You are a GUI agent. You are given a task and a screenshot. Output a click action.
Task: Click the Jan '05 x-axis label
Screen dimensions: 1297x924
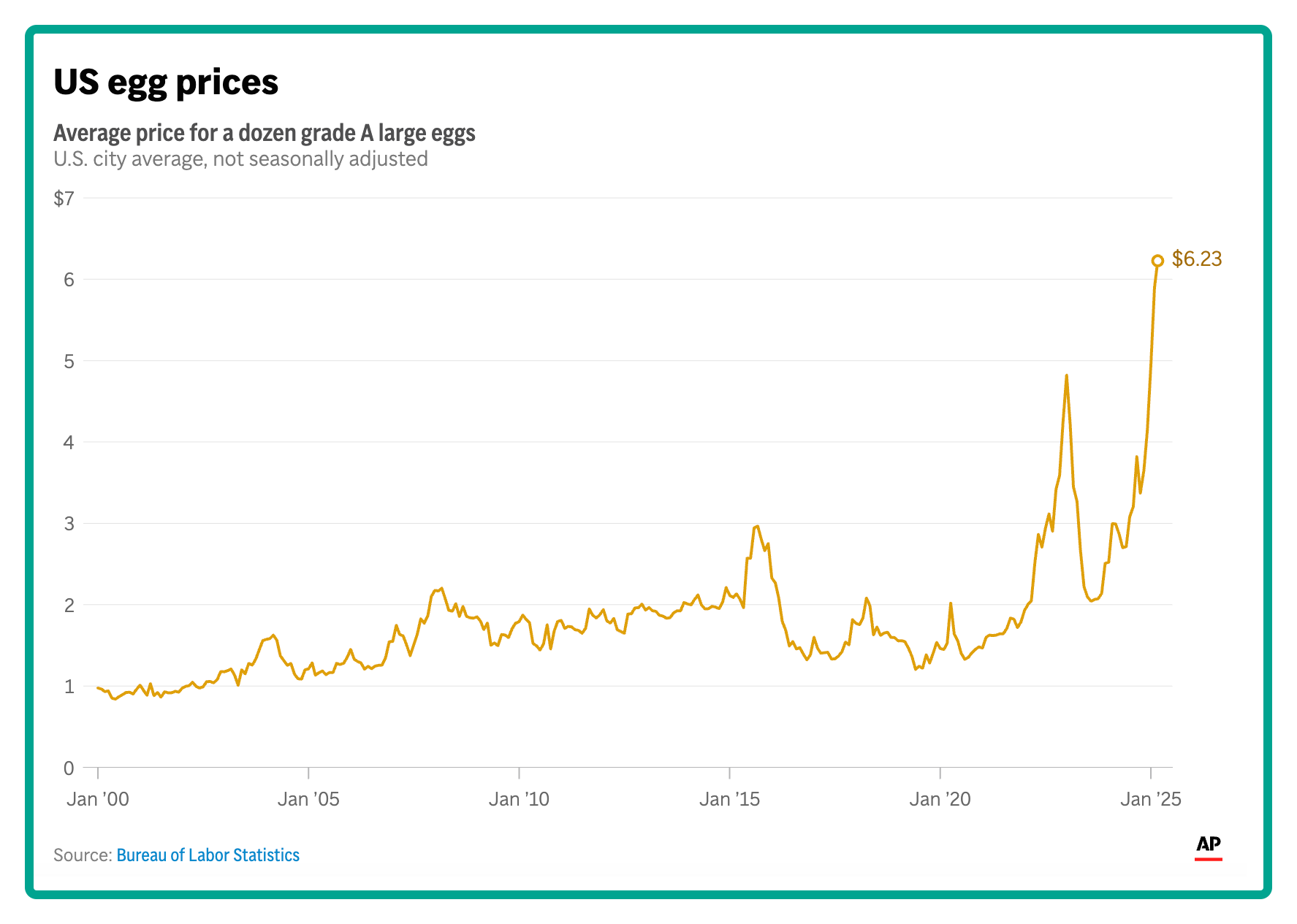pyautogui.click(x=308, y=799)
